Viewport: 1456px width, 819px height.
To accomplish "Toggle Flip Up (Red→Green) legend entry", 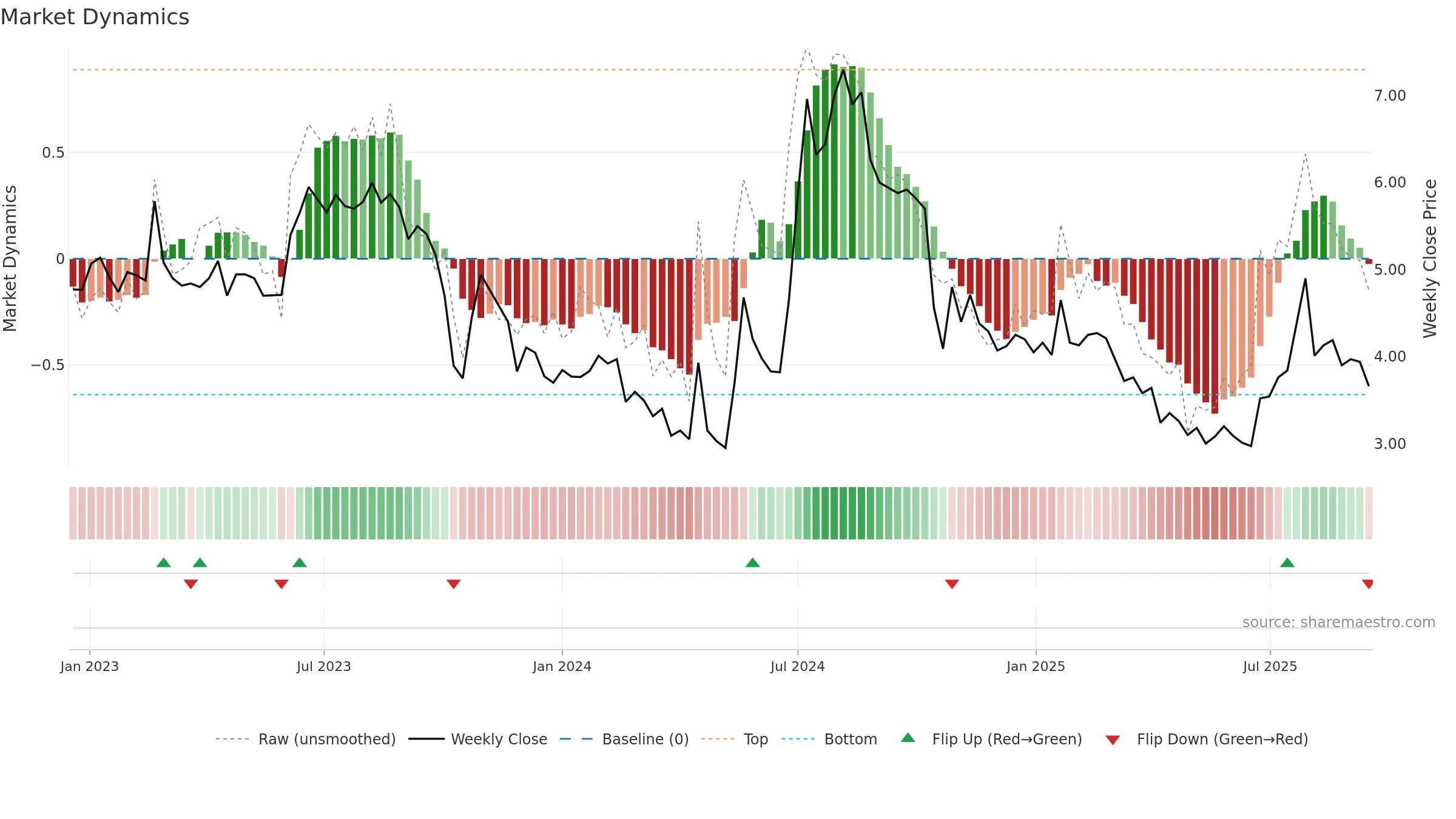I will (x=992, y=739).
